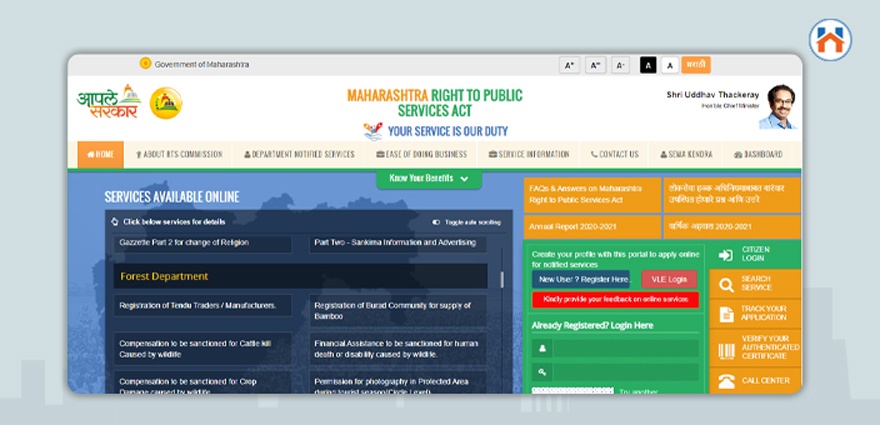
Task: Click the user icon beside username field
Action: (x=542, y=349)
